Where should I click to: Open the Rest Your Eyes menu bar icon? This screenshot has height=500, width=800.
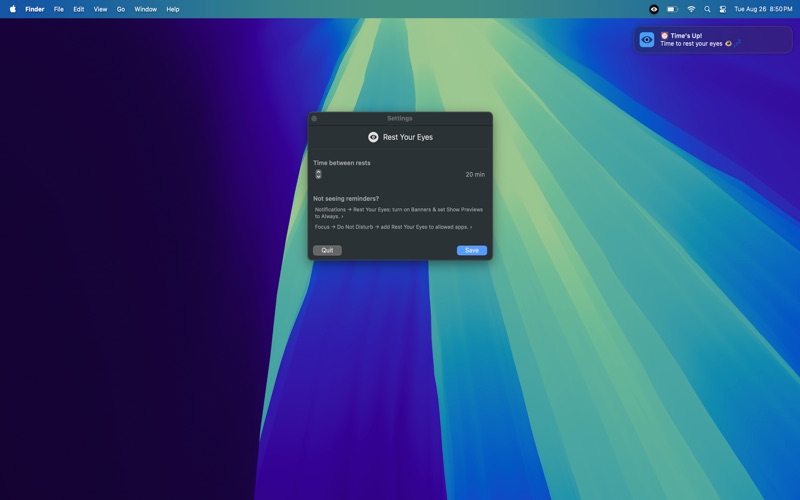click(x=654, y=9)
